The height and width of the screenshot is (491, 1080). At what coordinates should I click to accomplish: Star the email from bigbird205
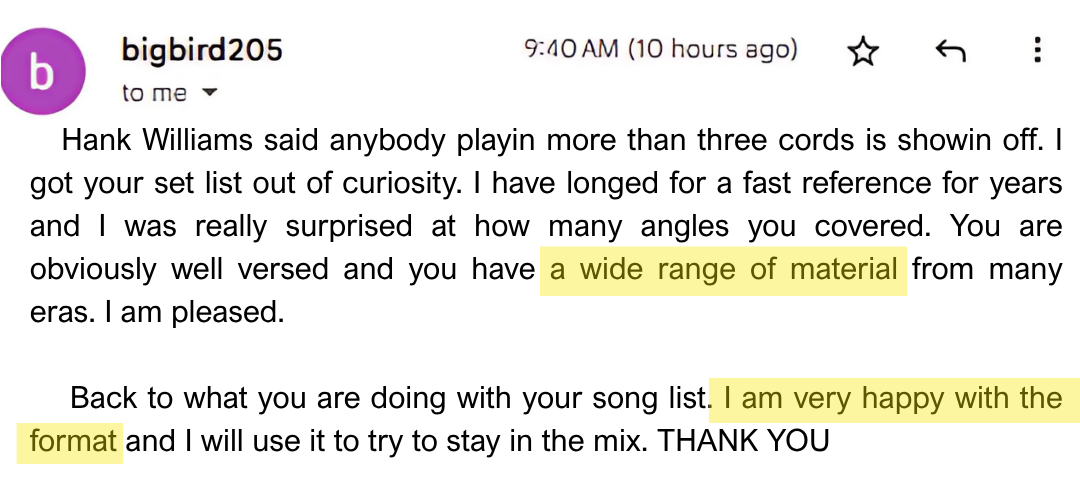point(862,52)
